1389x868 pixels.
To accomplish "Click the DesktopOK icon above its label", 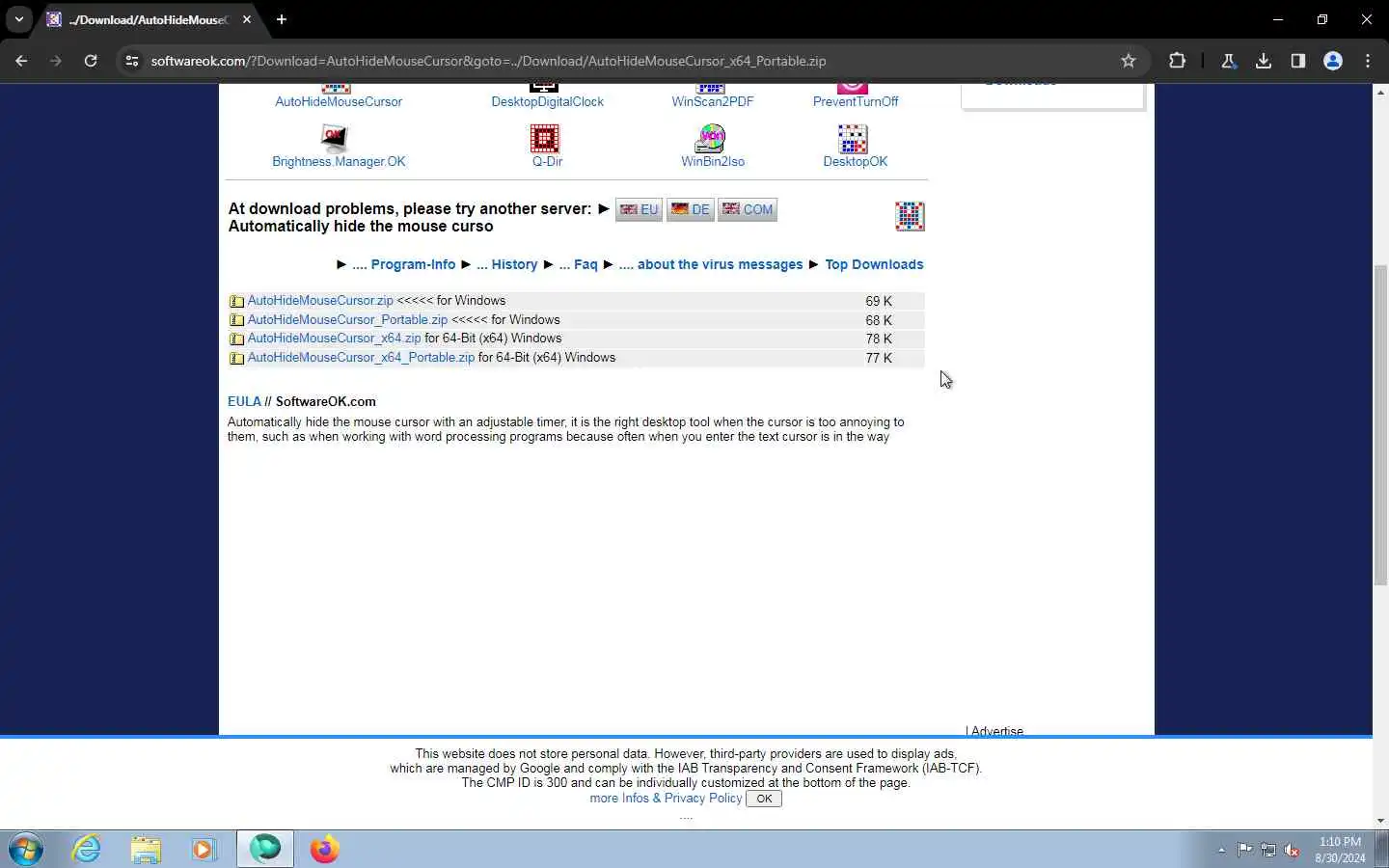I will (853, 139).
